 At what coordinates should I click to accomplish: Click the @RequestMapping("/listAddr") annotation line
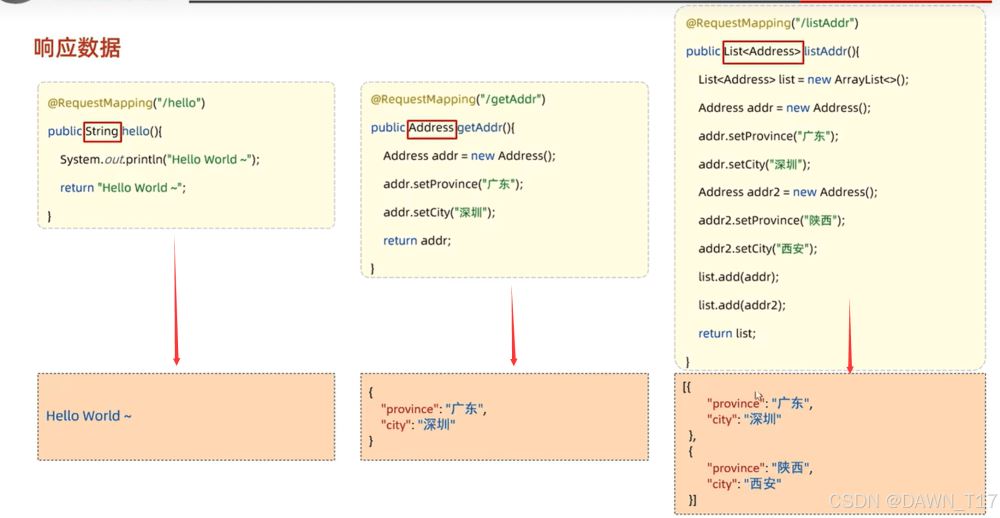tap(772, 24)
